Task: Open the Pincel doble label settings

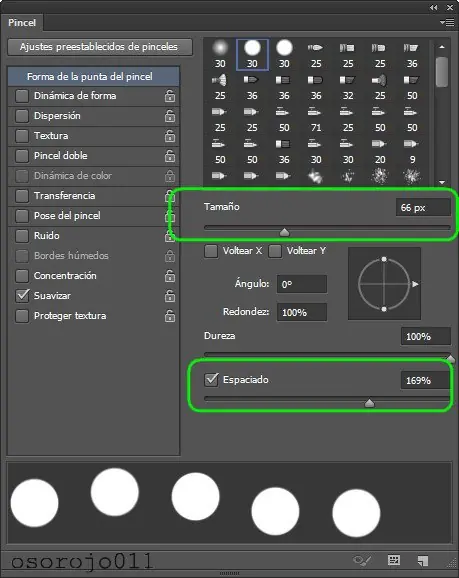Action: point(60,156)
